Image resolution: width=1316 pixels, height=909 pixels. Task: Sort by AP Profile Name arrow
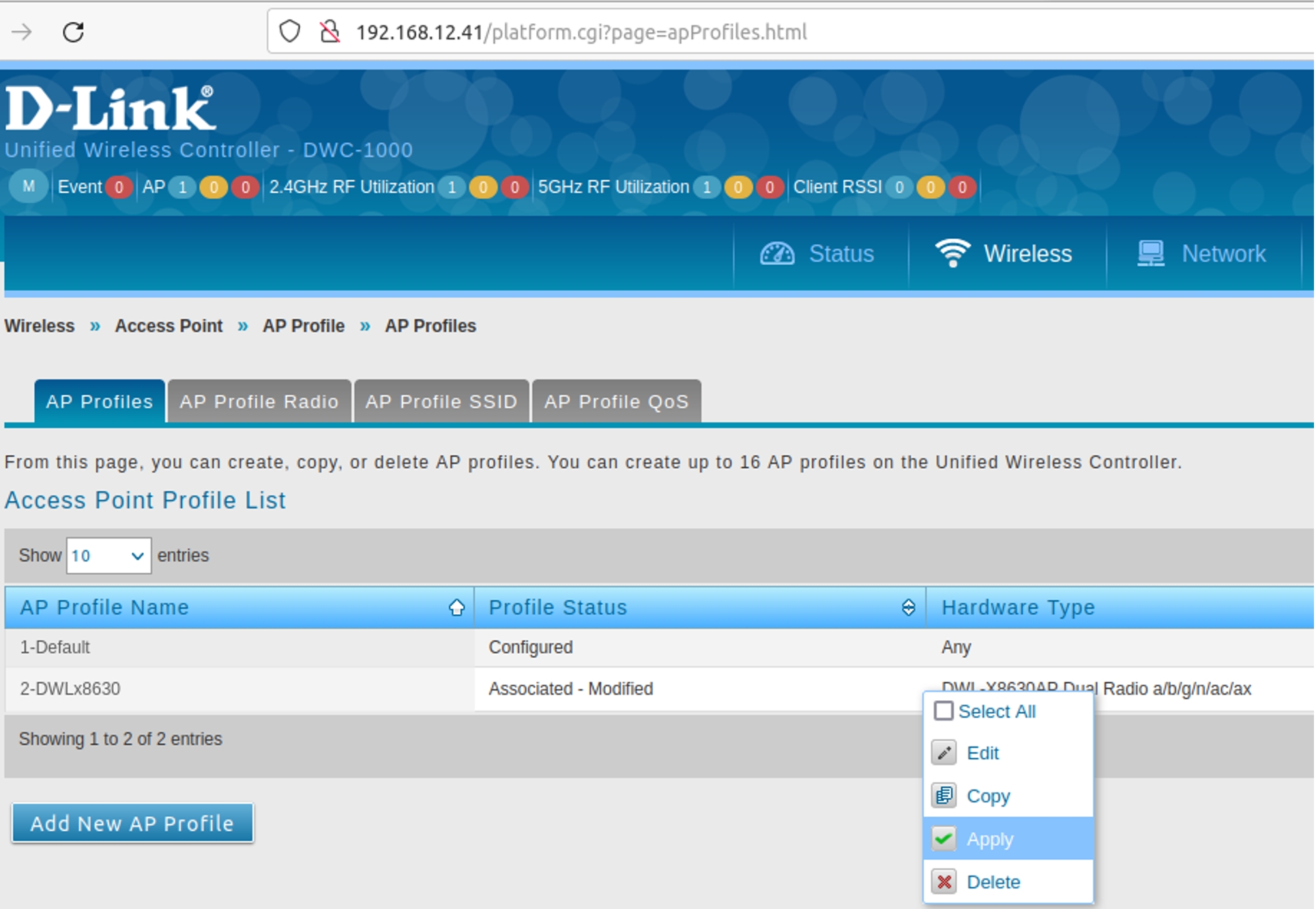coord(456,607)
